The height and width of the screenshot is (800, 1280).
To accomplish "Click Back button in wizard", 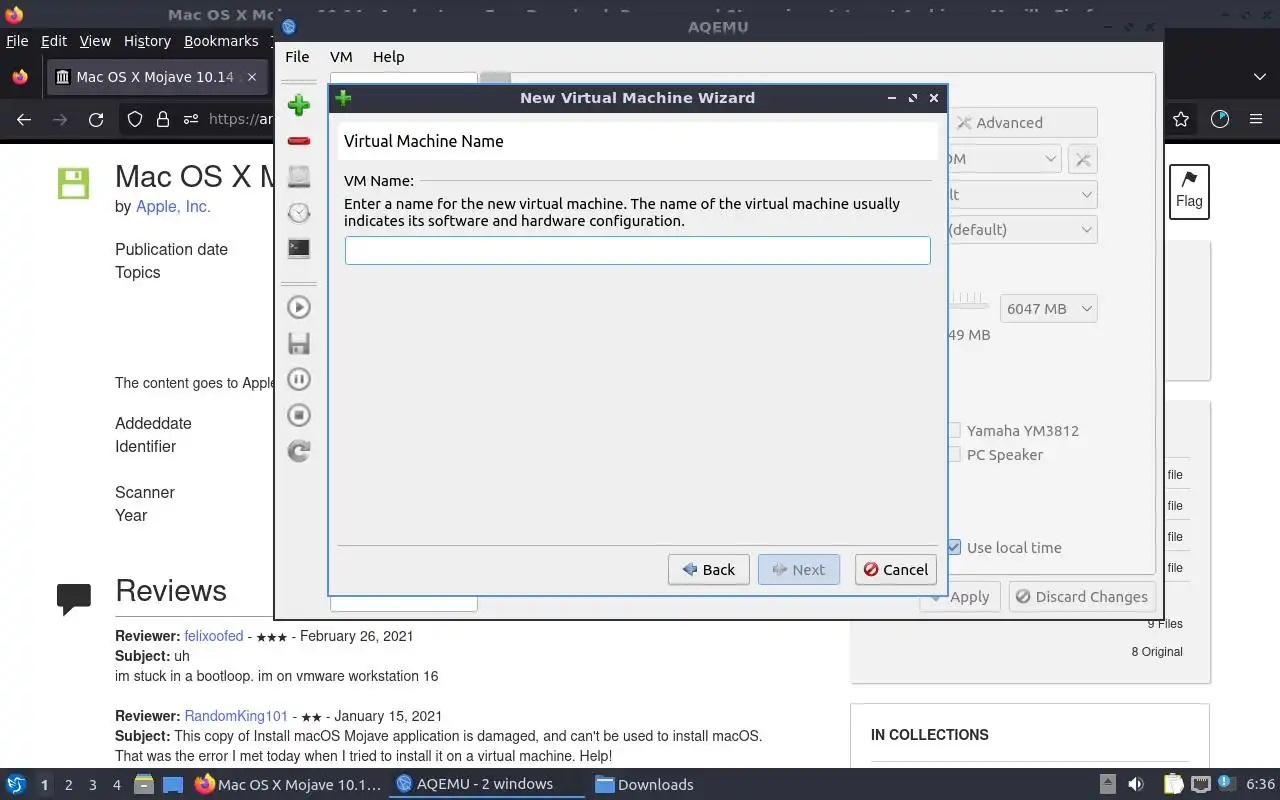I will (x=708, y=569).
